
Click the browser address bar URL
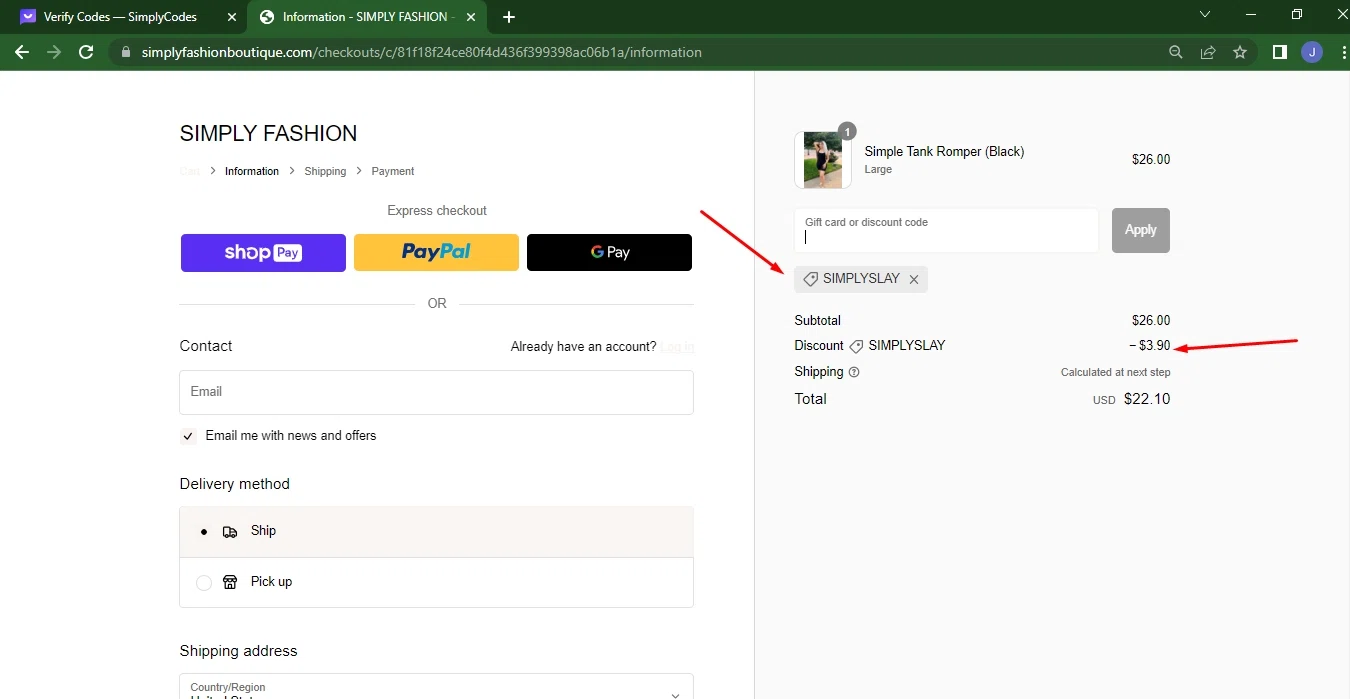click(422, 52)
